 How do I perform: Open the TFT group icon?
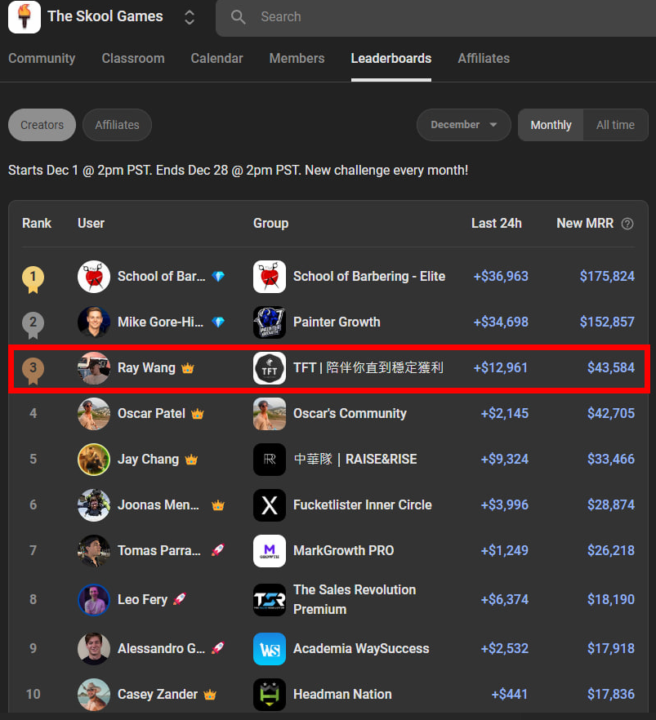tap(269, 368)
